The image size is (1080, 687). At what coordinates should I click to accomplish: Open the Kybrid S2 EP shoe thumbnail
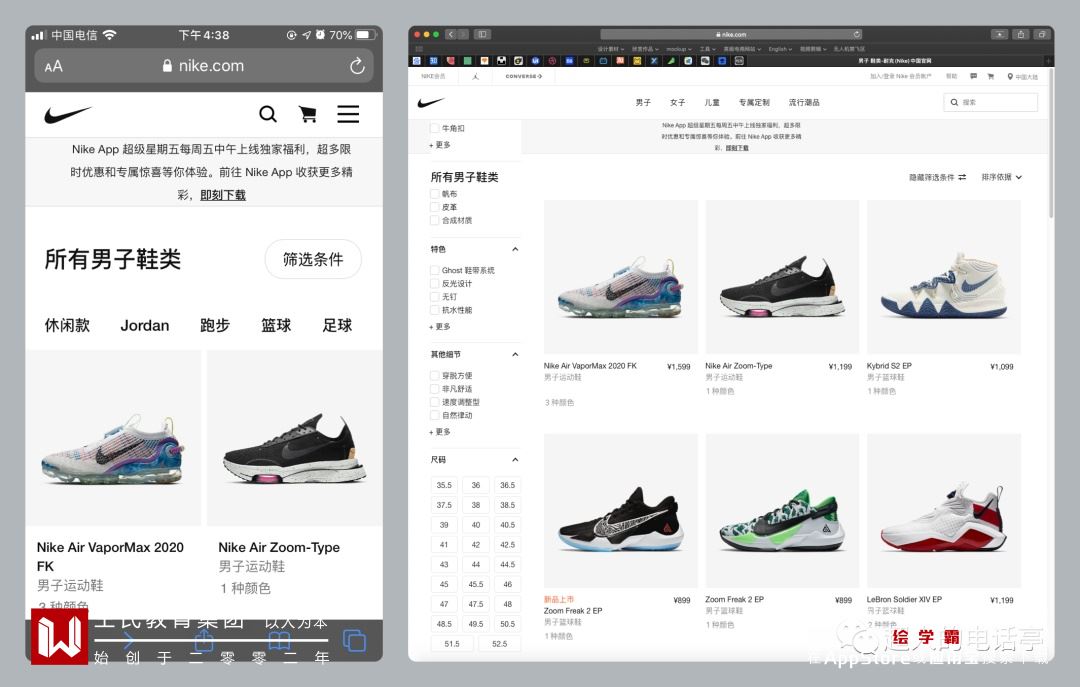click(x=944, y=277)
